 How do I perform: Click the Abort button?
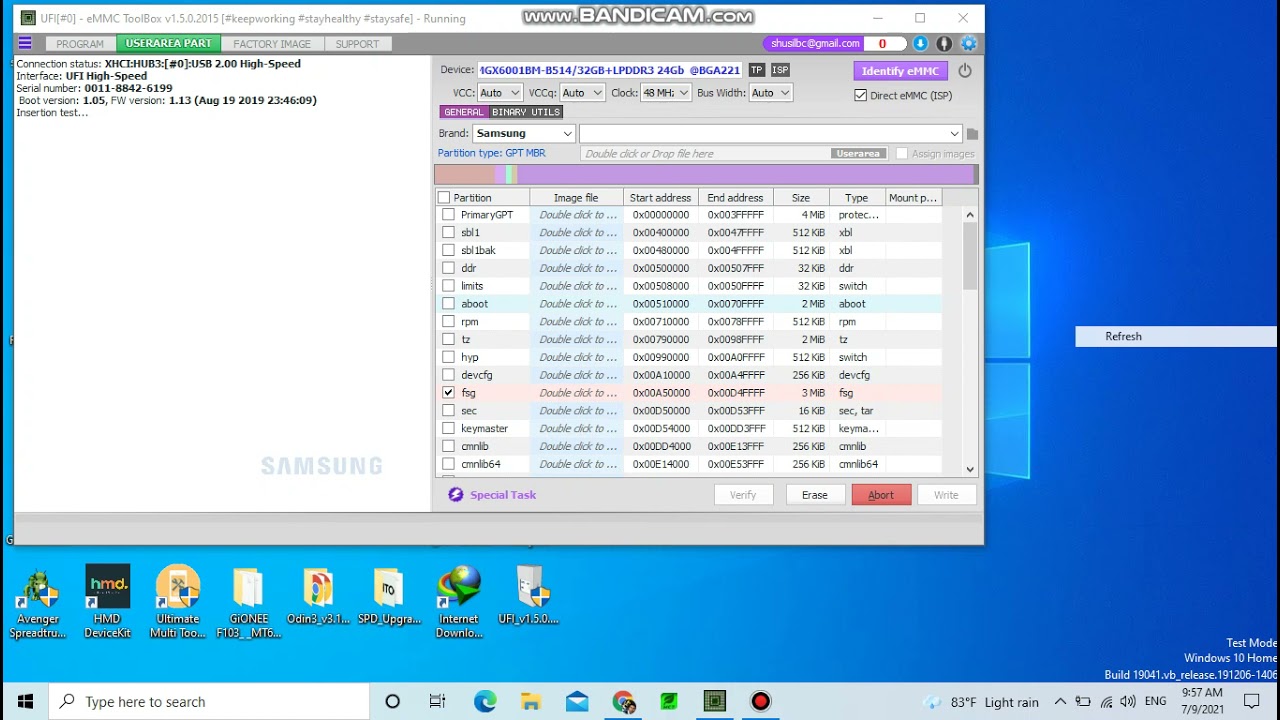(x=881, y=495)
